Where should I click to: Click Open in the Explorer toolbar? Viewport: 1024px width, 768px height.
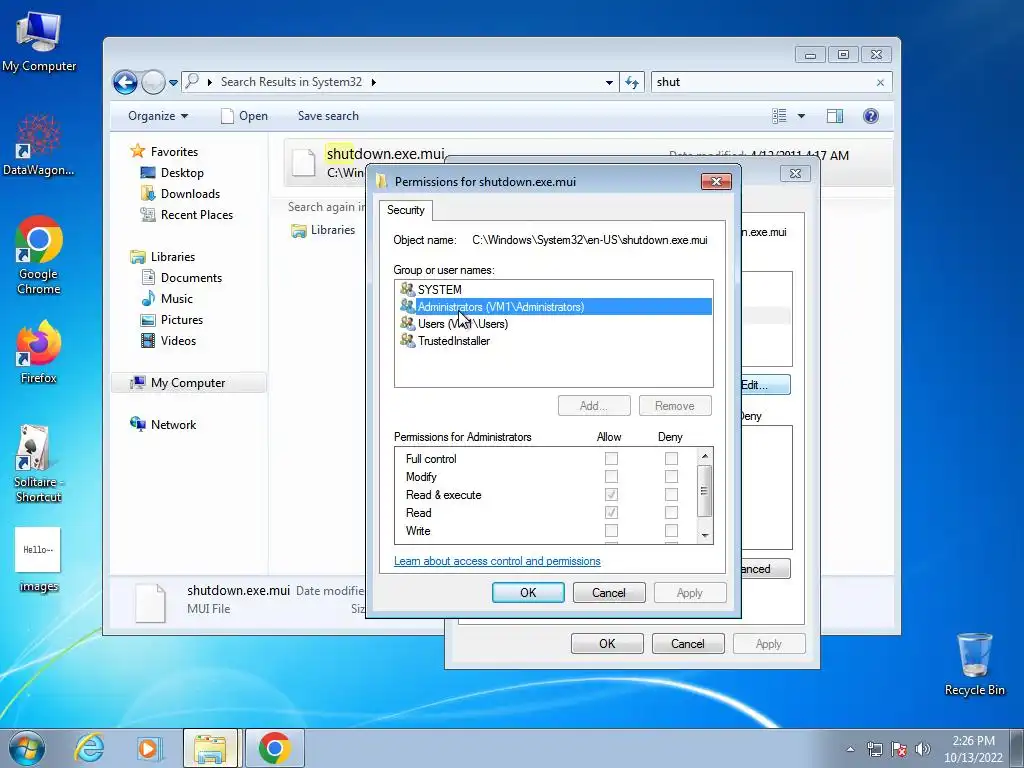click(244, 116)
